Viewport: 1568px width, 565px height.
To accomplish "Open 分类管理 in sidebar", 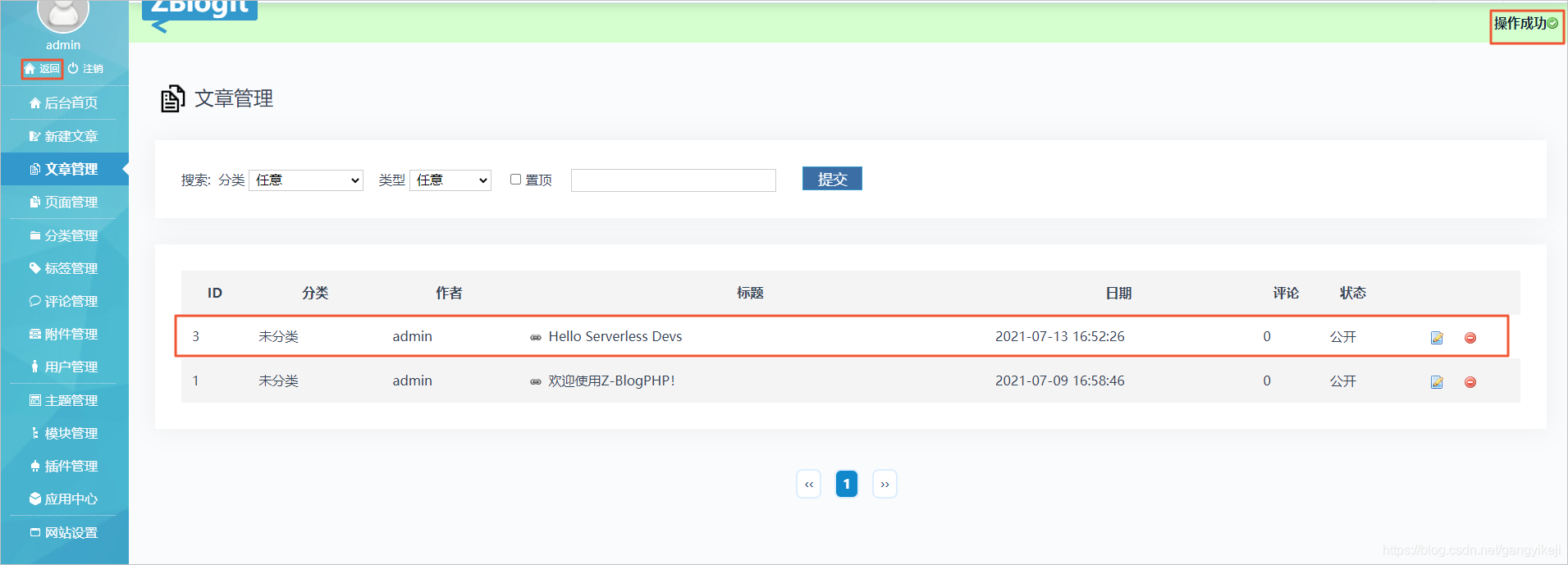I will tap(64, 235).
